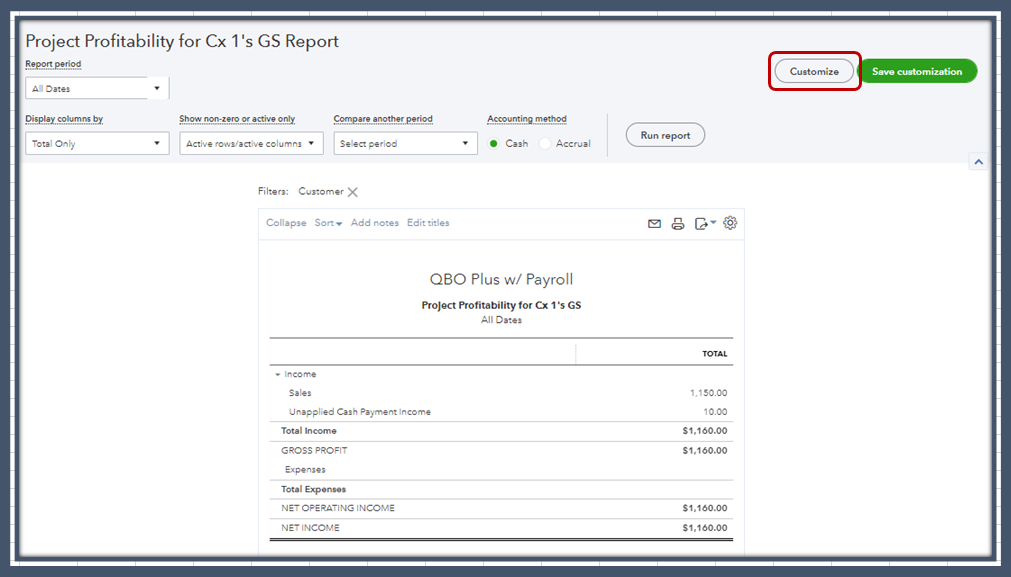This screenshot has width=1011, height=577.
Task: Click the export format dropdown arrow
Action: coord(712,222)
